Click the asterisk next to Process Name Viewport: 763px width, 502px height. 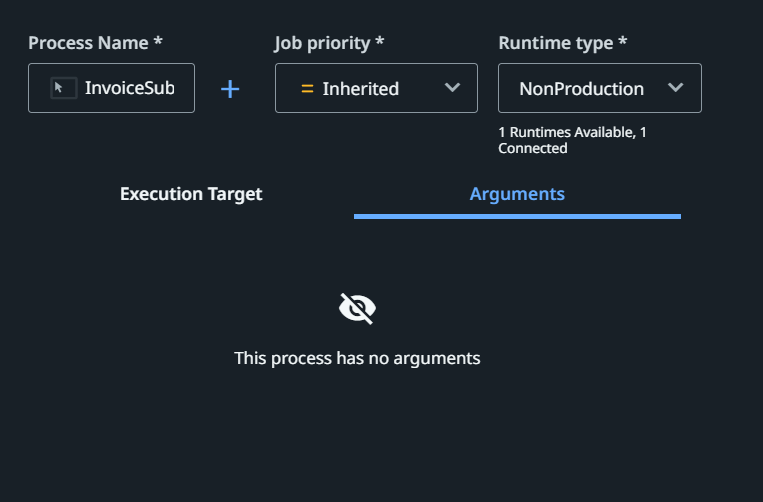[158, 40]
